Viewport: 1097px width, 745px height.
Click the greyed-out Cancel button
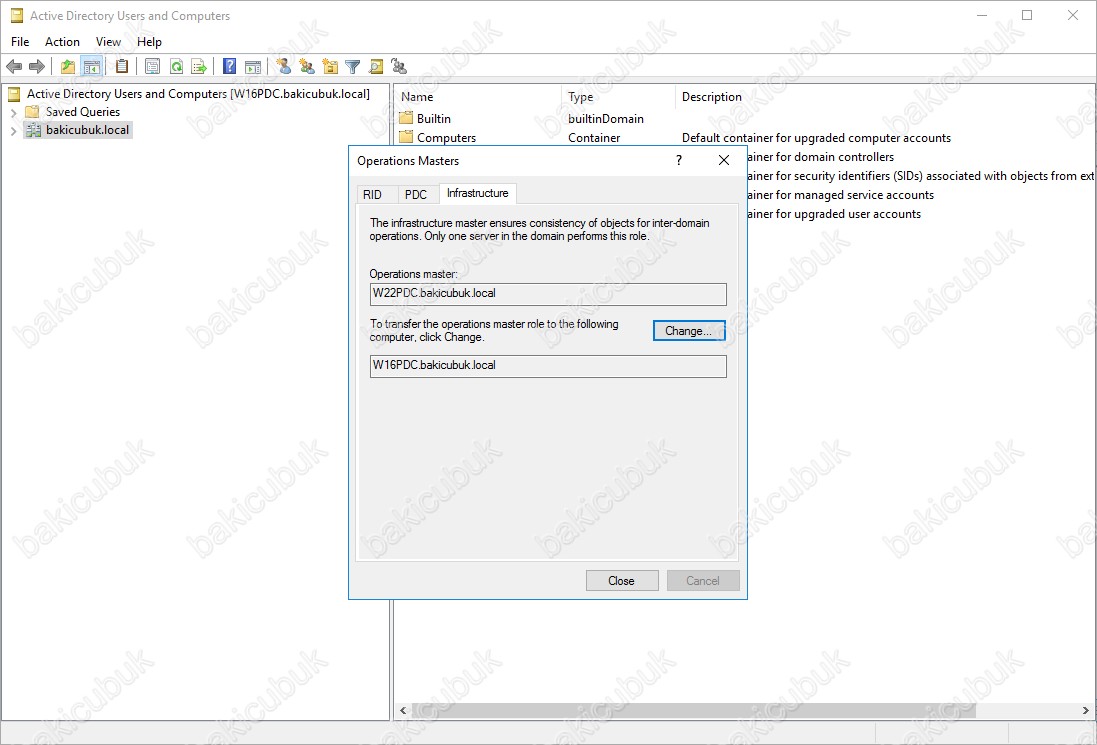click(702, 581)
